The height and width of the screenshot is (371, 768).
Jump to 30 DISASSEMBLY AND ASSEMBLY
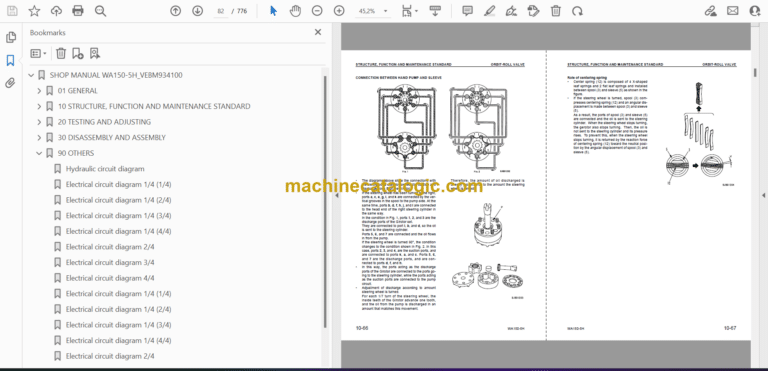click(x=112, y=138)
